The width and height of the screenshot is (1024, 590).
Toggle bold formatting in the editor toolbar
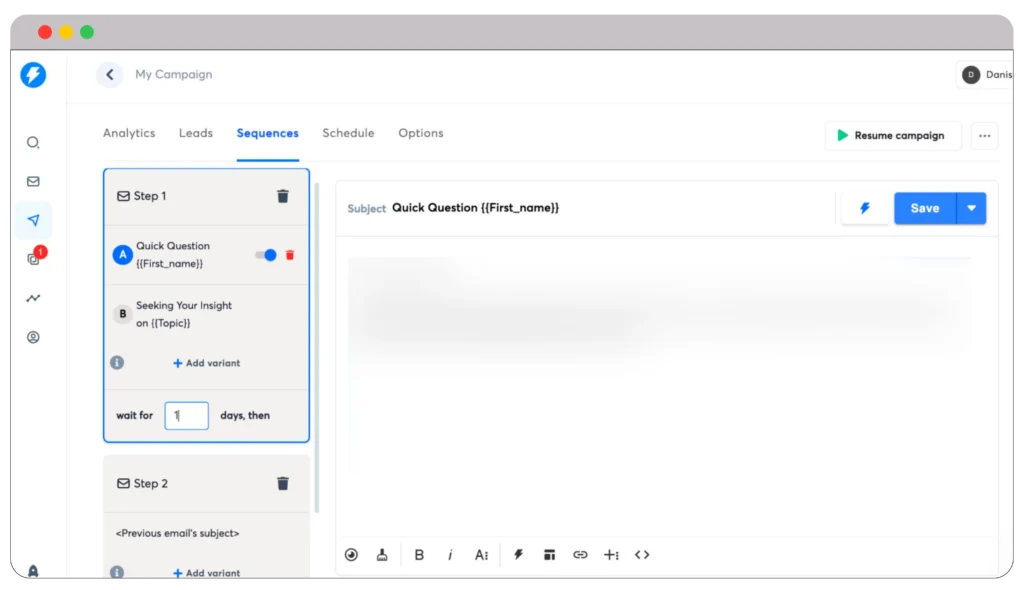pyautogui.click(x=419, y=554)
